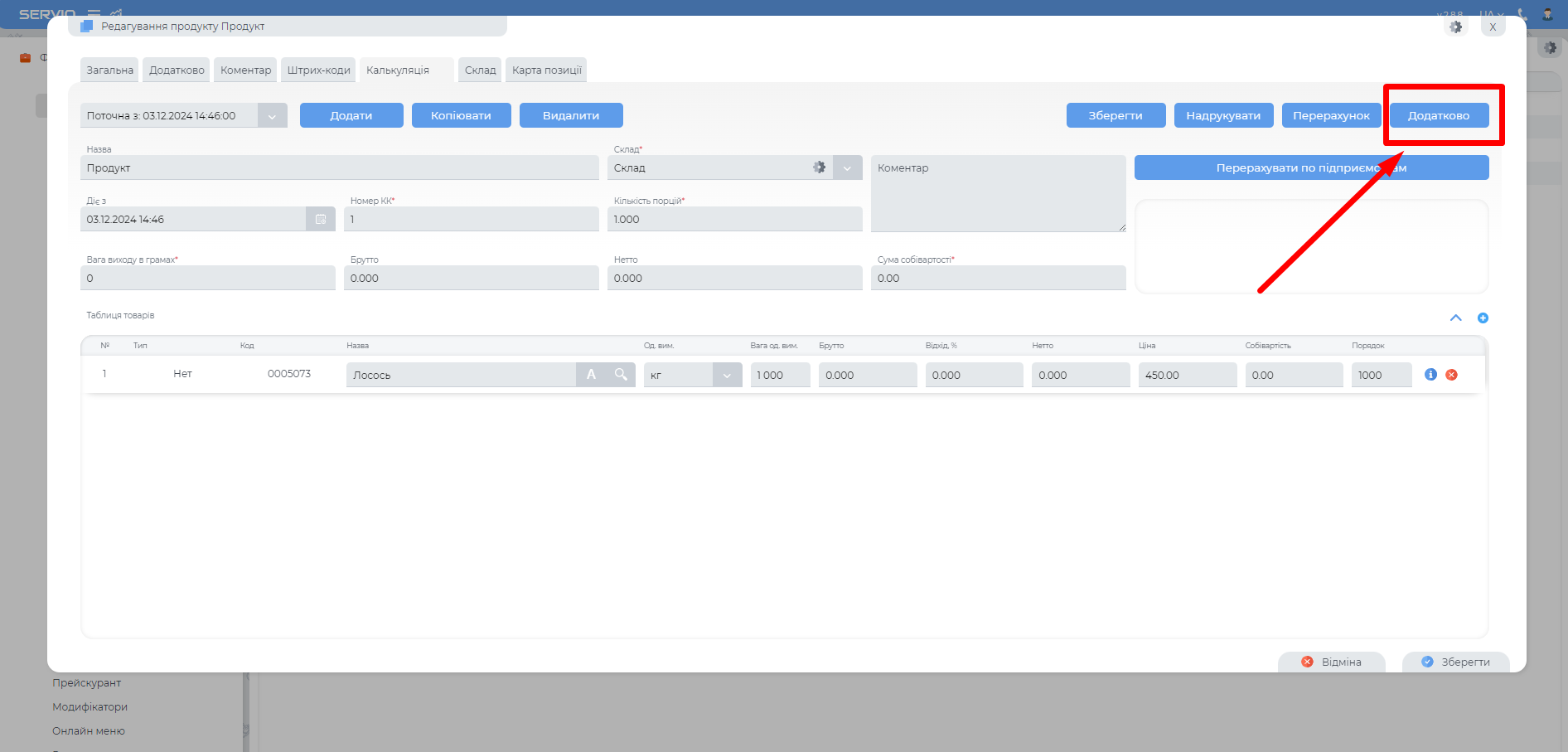Click the Ціна field showing 450.00

coord(1187,376)
